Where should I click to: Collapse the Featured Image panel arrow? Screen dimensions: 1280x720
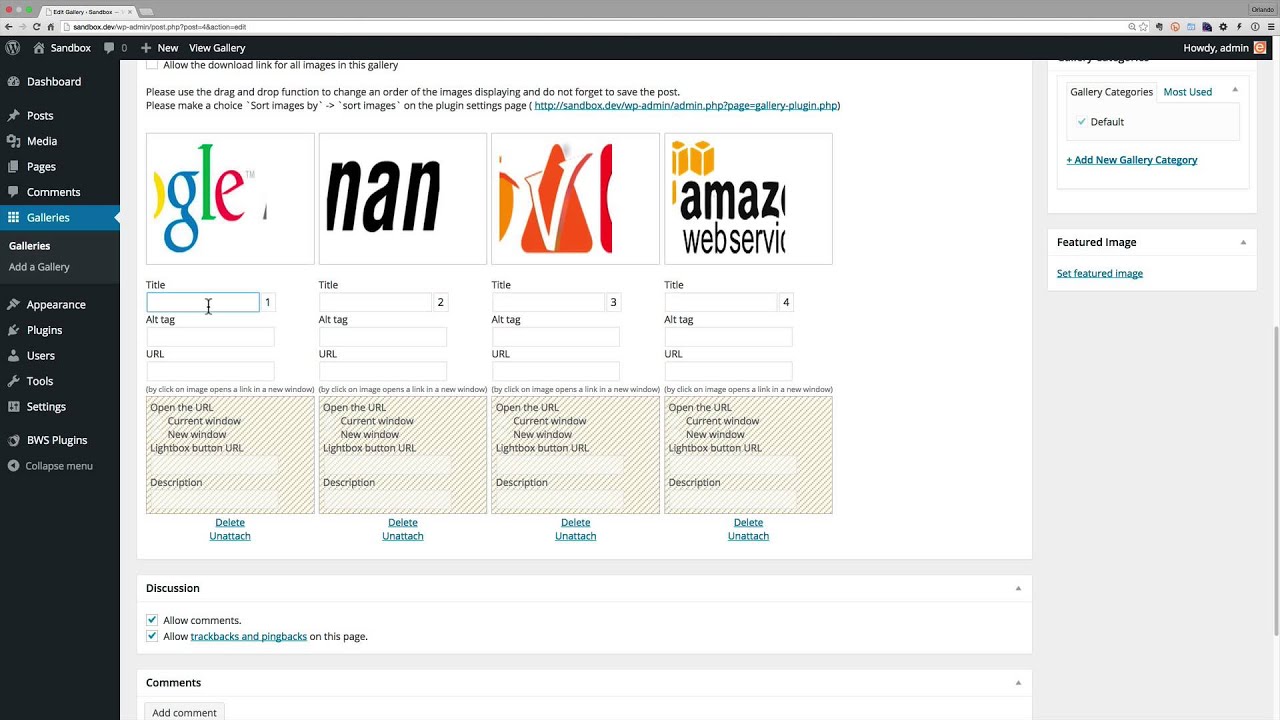click(1243, 242)
